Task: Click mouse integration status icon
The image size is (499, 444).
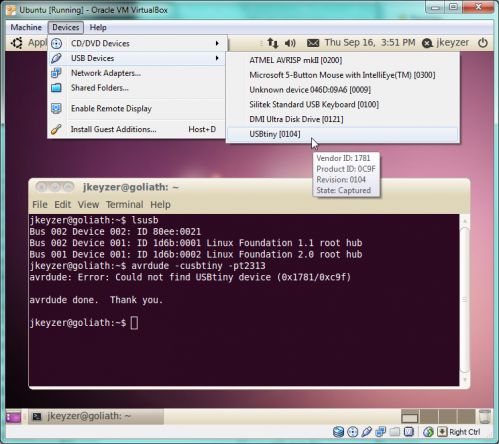Action: pyautogui.click(x=428, y=432)
